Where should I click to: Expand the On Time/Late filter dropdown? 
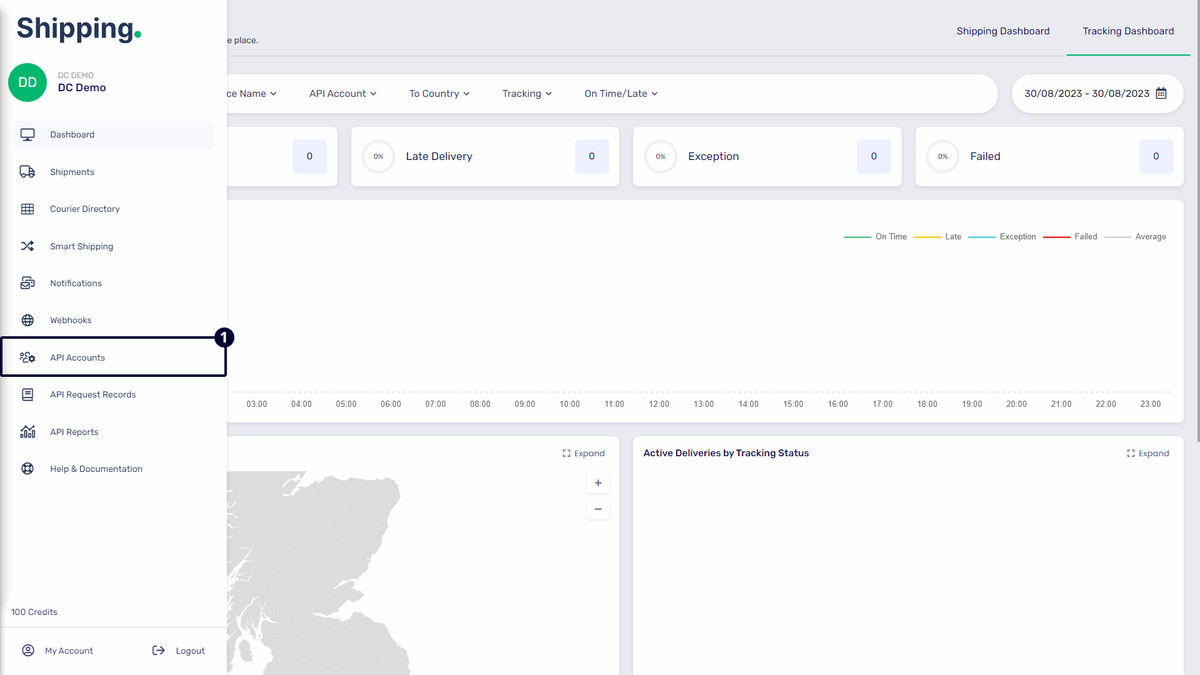coord(621,93)
